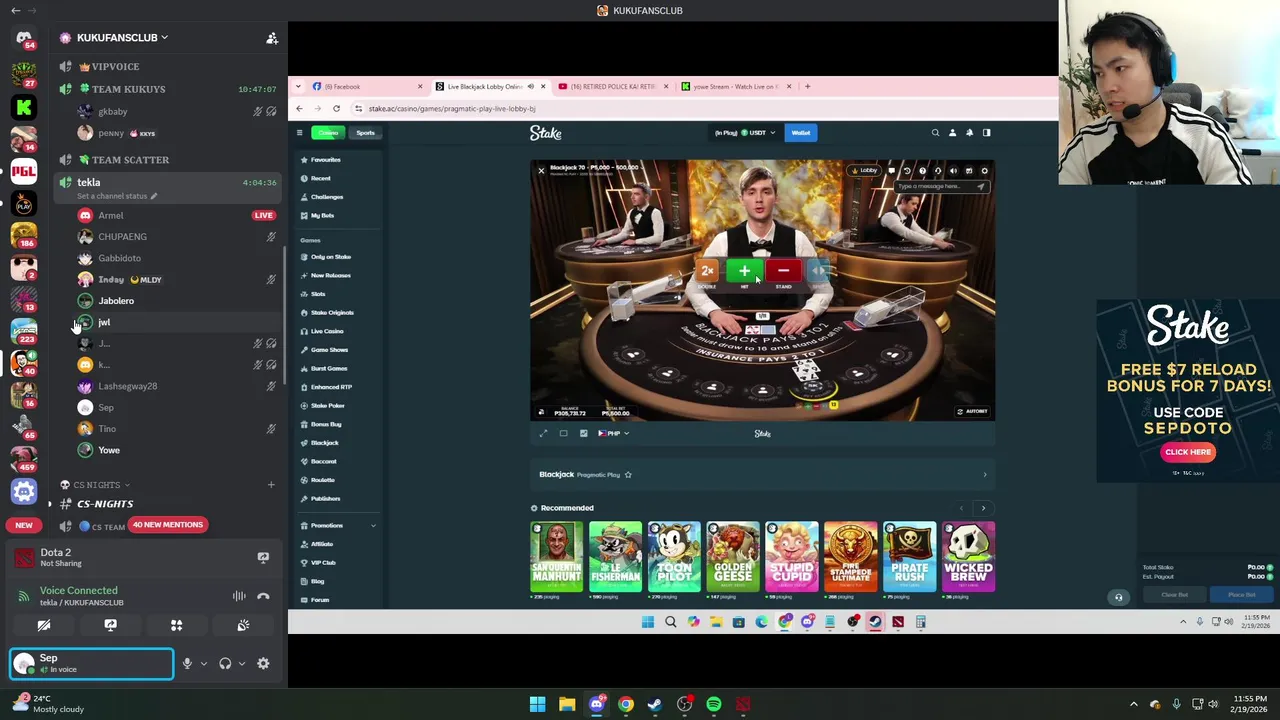Click the blue Wallet button

tap(801, 133)
